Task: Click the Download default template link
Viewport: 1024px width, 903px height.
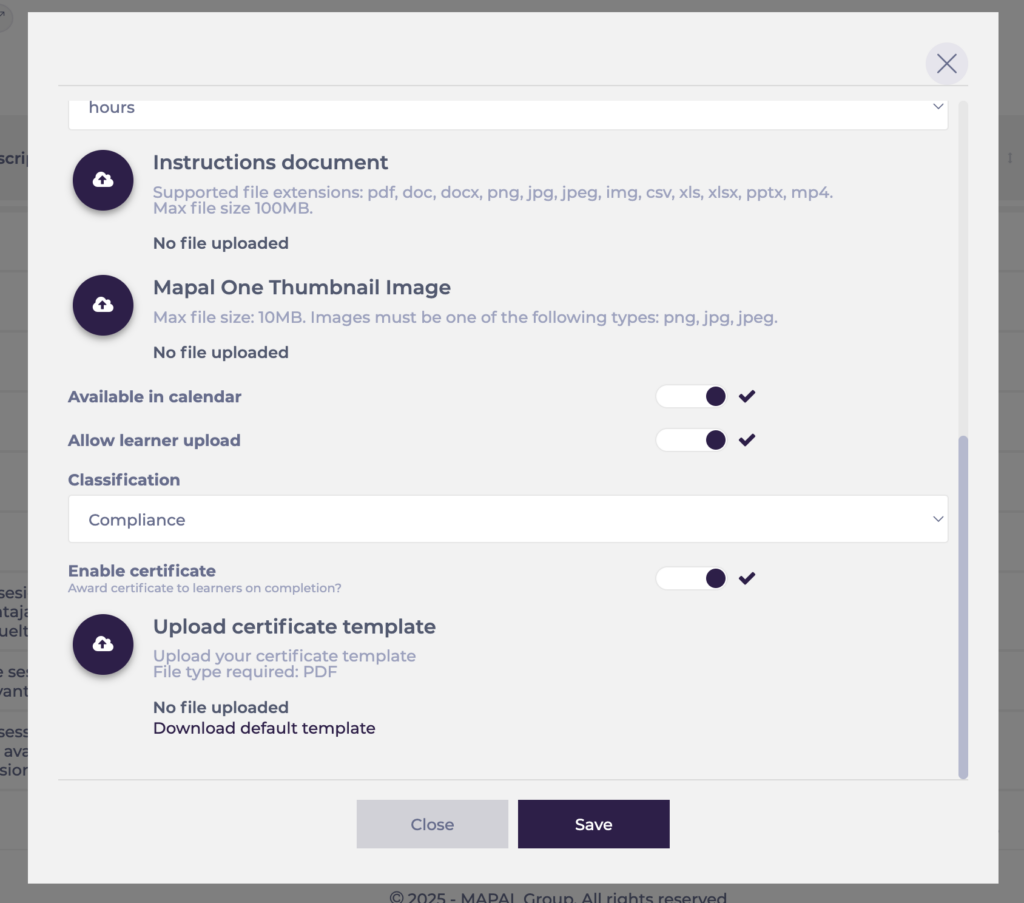Action: pyautogui.click(x=264, y=728)
